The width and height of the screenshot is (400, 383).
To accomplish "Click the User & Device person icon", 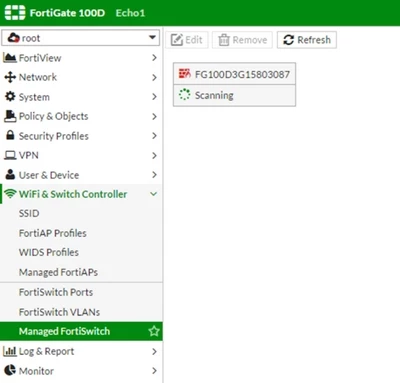I will [x=10, y=174].
